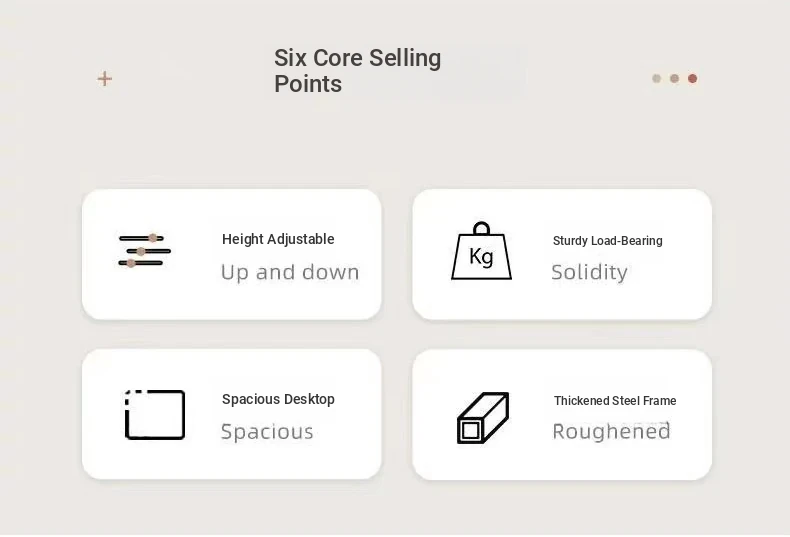Select the red dot indicator
Image resolution: width=790 pixels, height=537 pixels.
[693, 79]
